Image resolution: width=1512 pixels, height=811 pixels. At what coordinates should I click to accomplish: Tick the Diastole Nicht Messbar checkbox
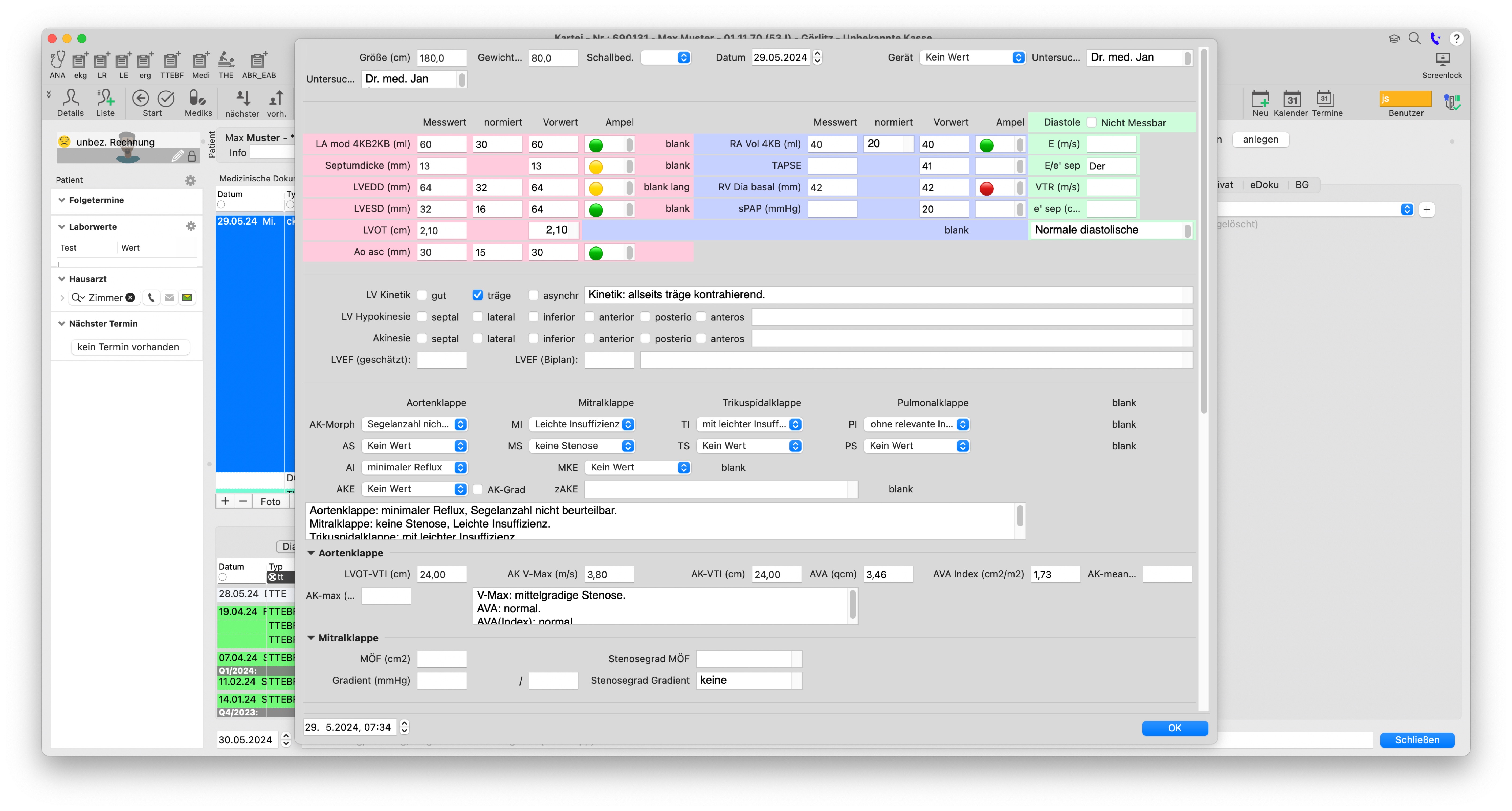(1092, 123)
